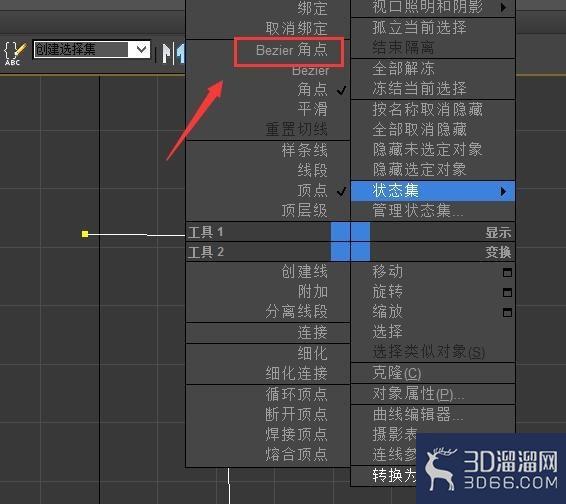
Task: Choose 熔合顶点 command
Action: 296,454
